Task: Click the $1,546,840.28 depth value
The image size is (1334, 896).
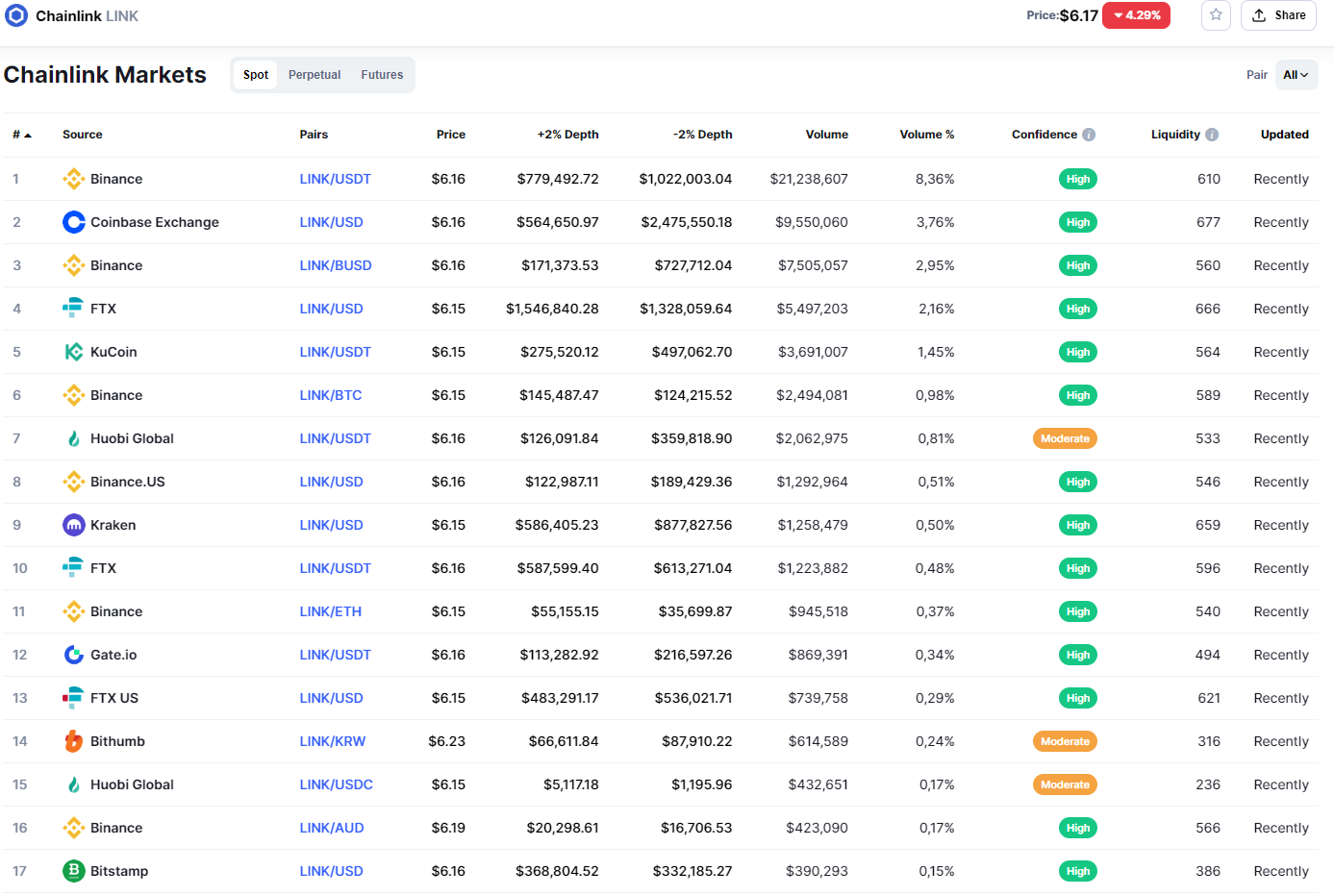Action: (553, 309)
